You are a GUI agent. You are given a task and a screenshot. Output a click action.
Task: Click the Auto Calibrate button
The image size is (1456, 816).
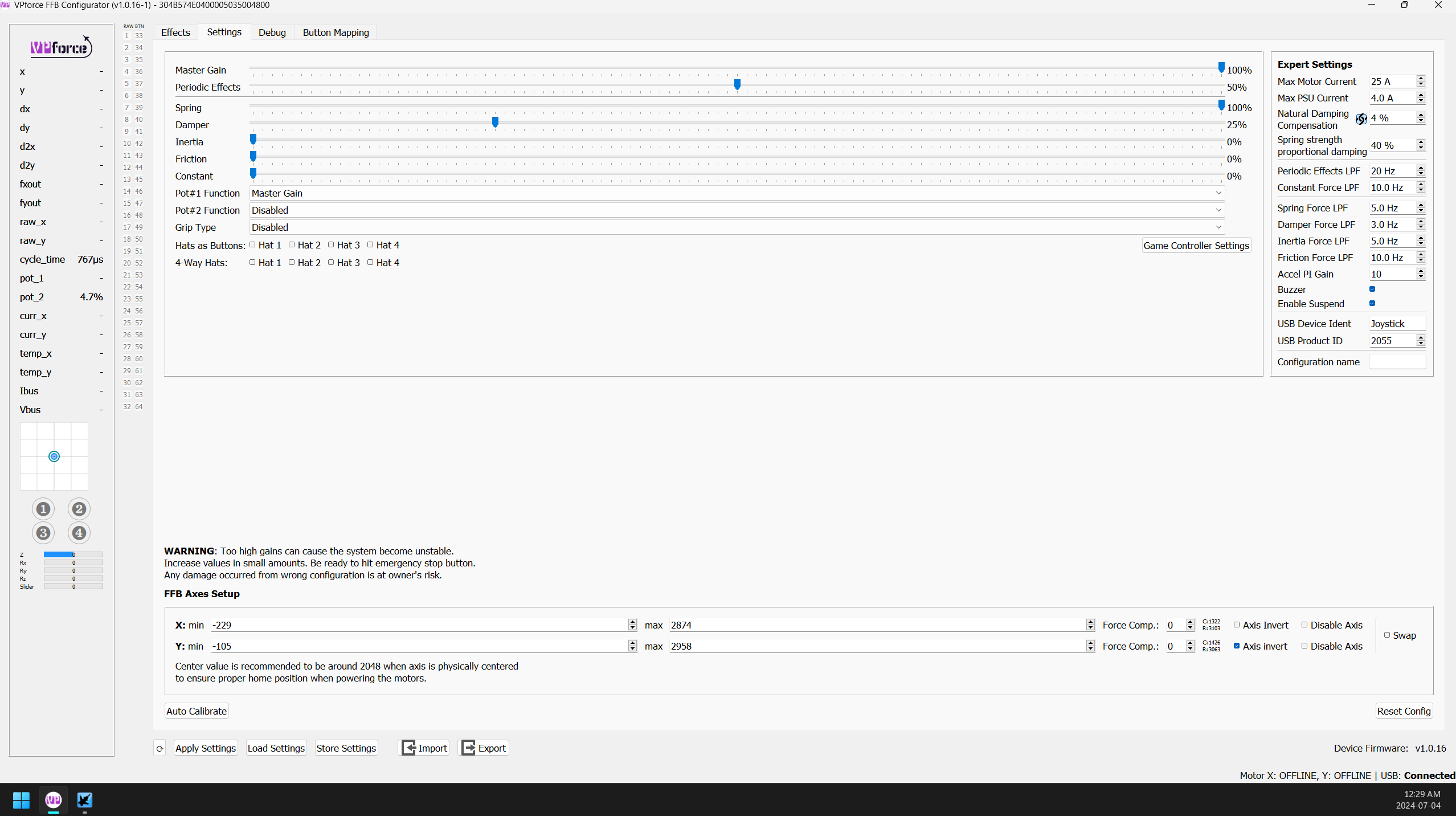point(195,711)
